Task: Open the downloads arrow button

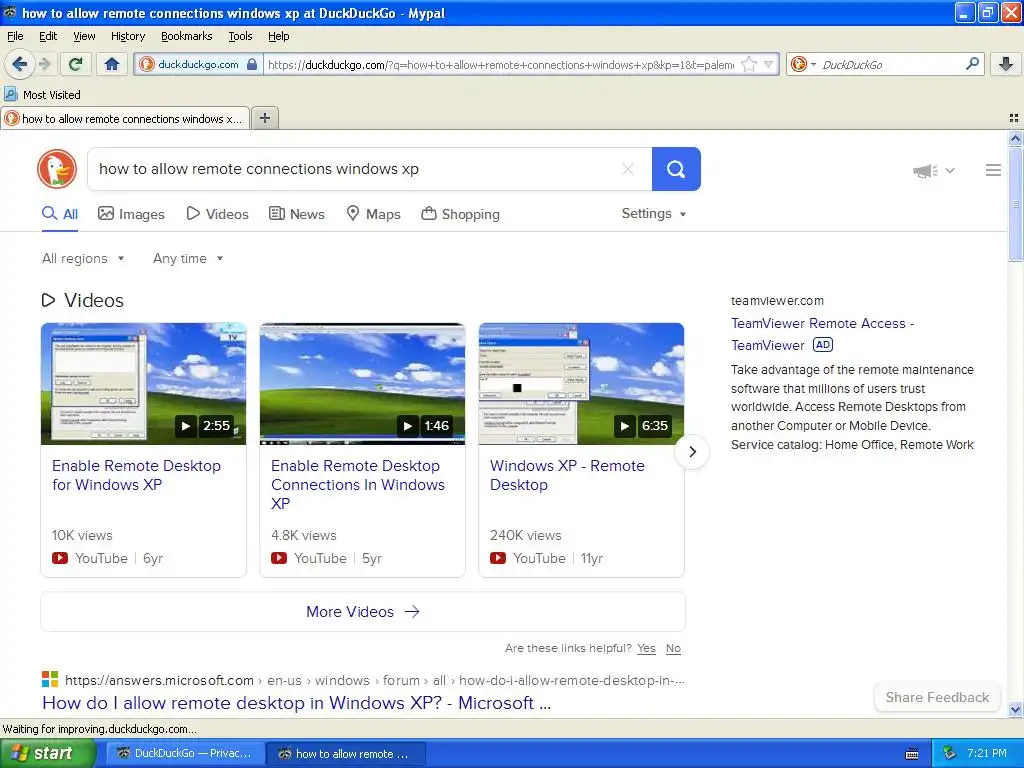Action: pos(1006,64)
